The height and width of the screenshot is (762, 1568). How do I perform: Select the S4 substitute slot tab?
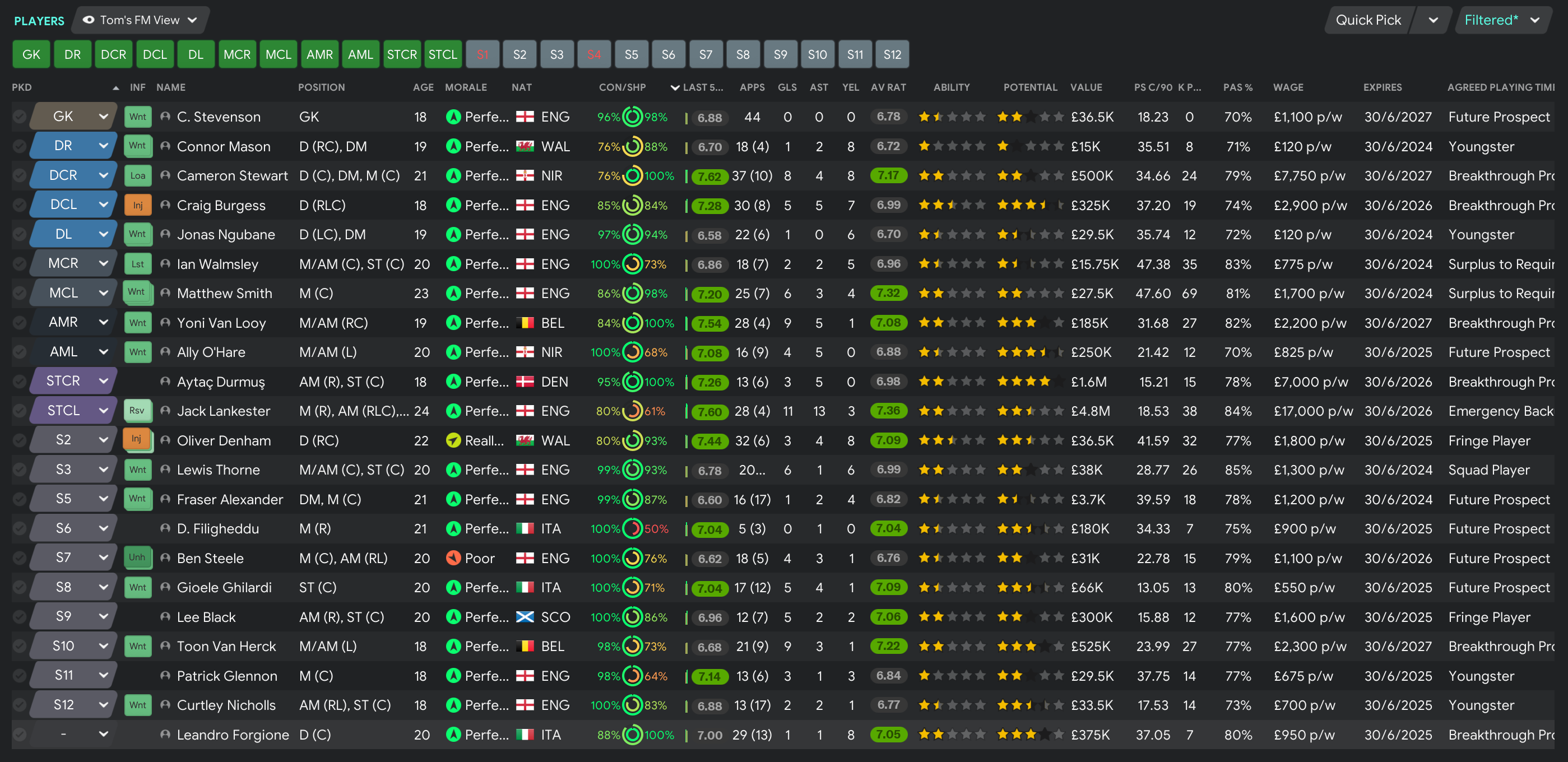point(593,54)
